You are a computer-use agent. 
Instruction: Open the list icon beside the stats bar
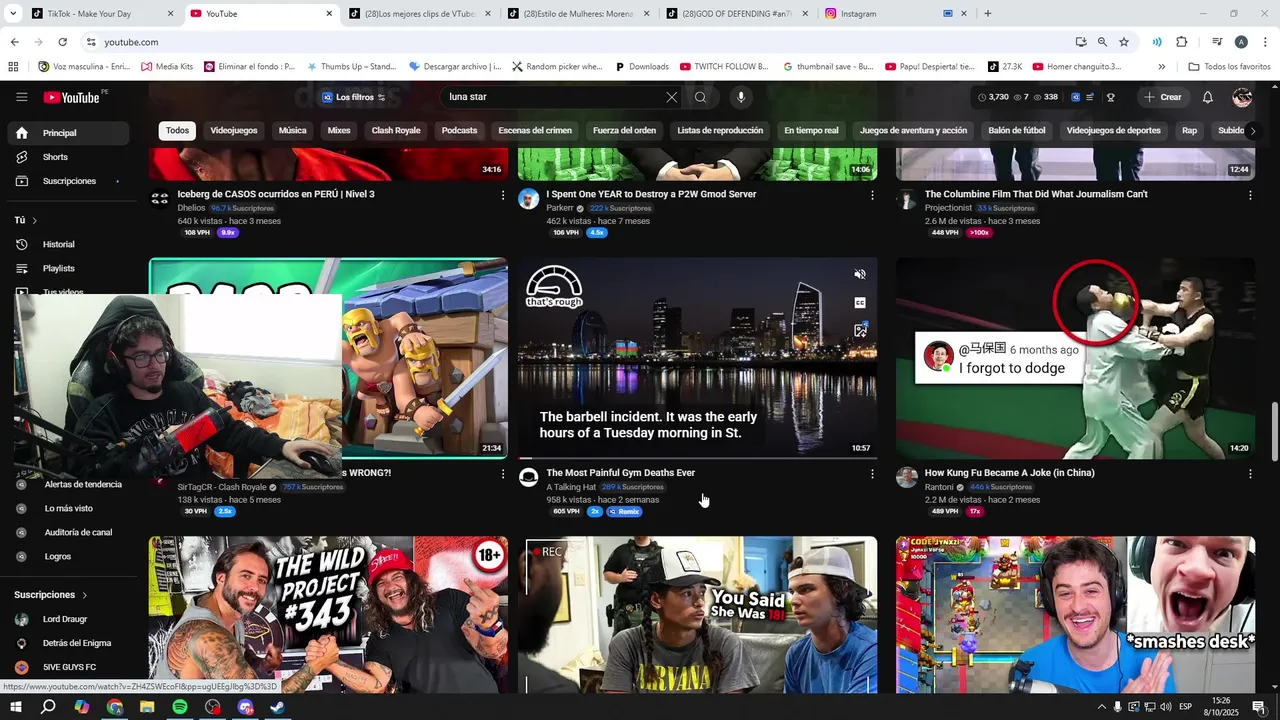tap(1090, 97)
